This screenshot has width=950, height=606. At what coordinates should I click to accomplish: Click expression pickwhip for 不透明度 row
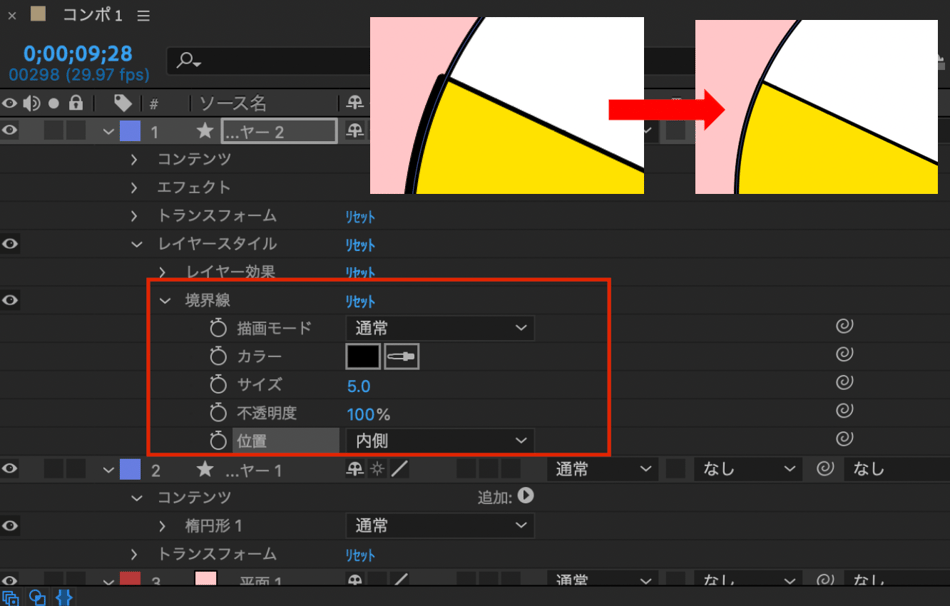845,410
